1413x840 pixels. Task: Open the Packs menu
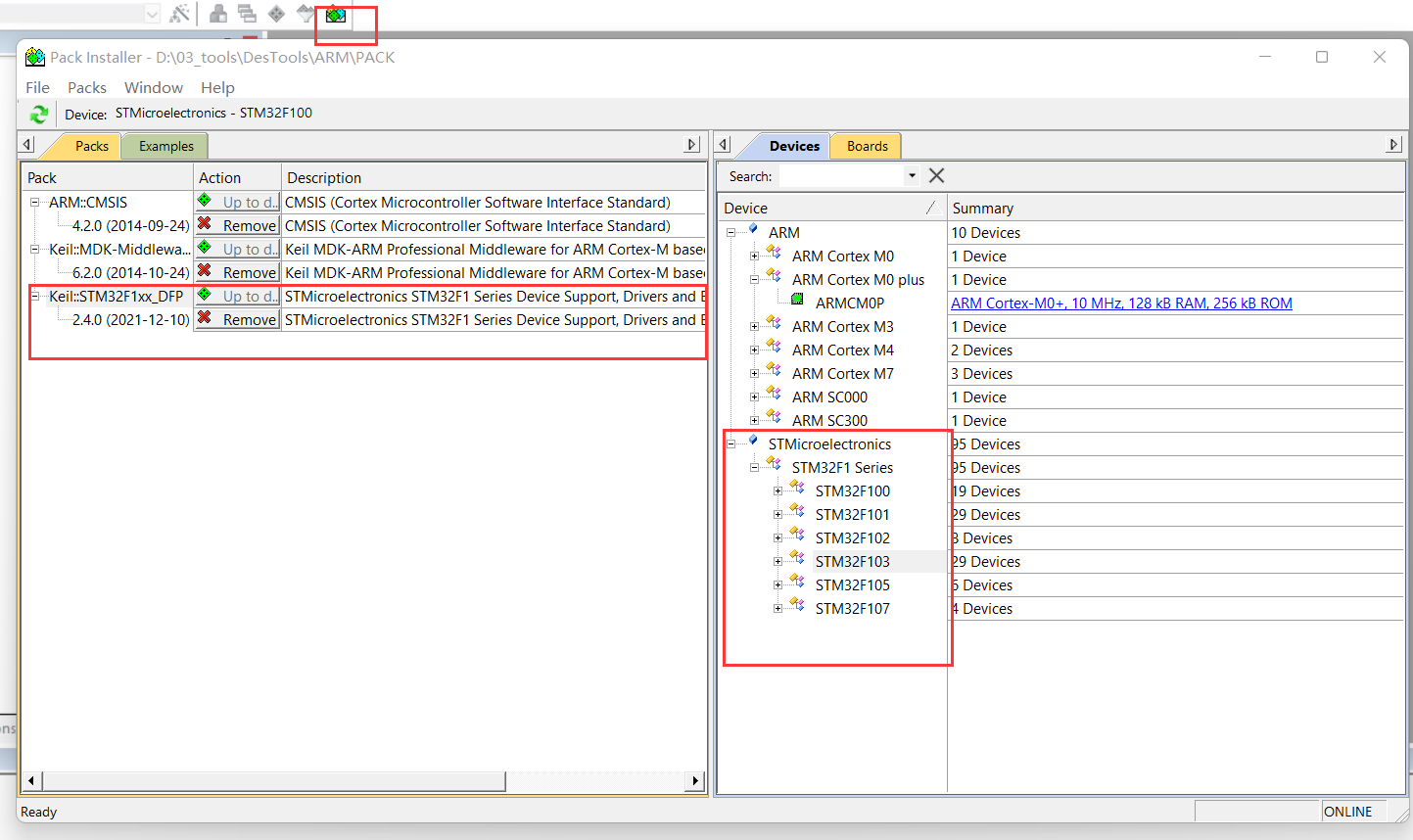click(87, 87)
